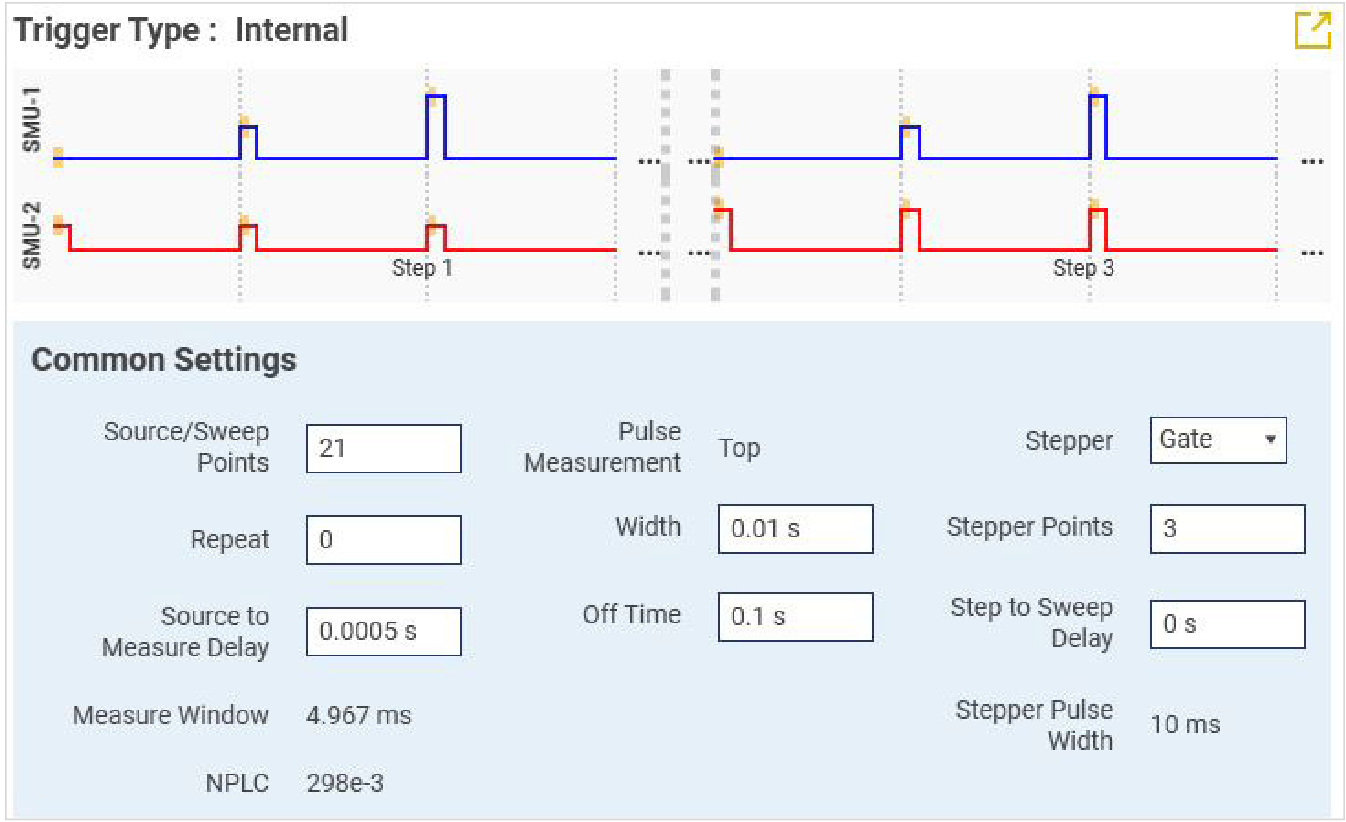Click the Trigger Type Internal heading
The image size is (1346, 822).
click(x=181, y=30)
